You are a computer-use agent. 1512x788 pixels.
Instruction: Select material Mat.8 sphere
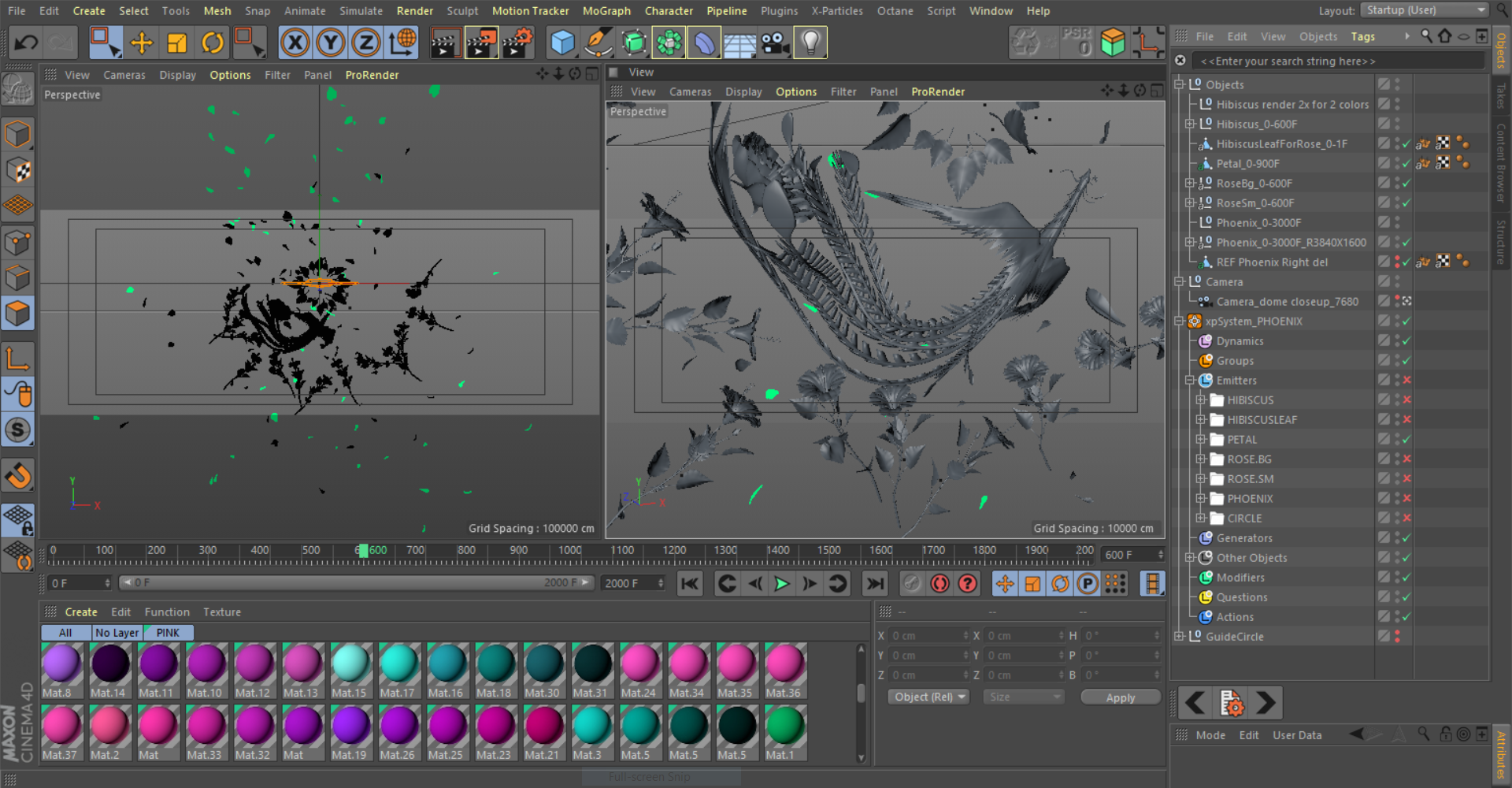click(61, 663)
